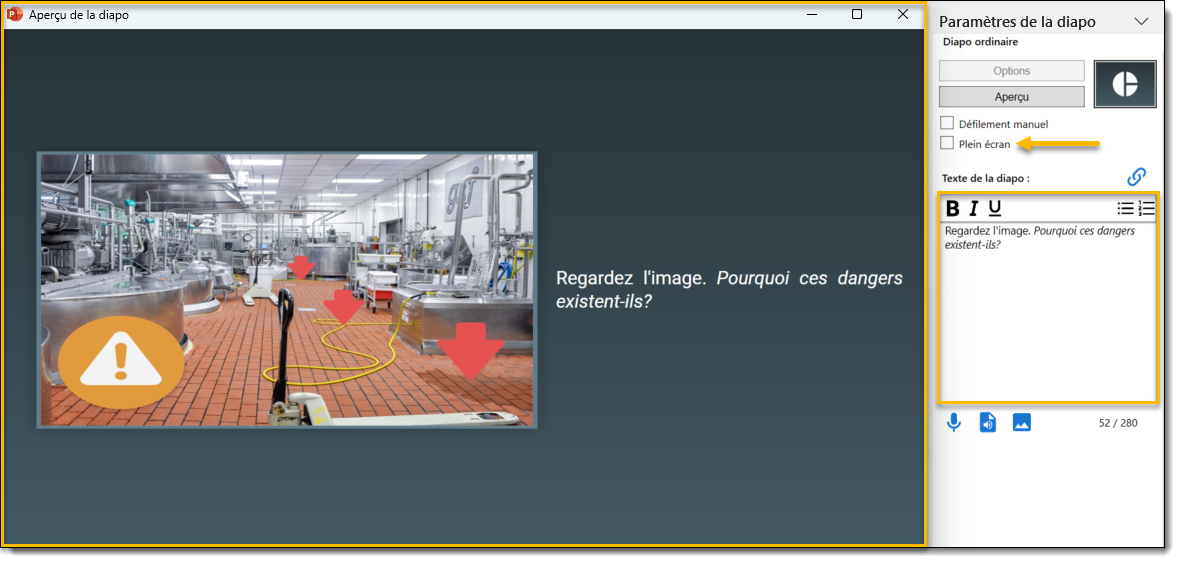Insert a numbered list in slide text
This screenshot has width=1180, height=563.
pyautogui.click(x=1146, y=208)
